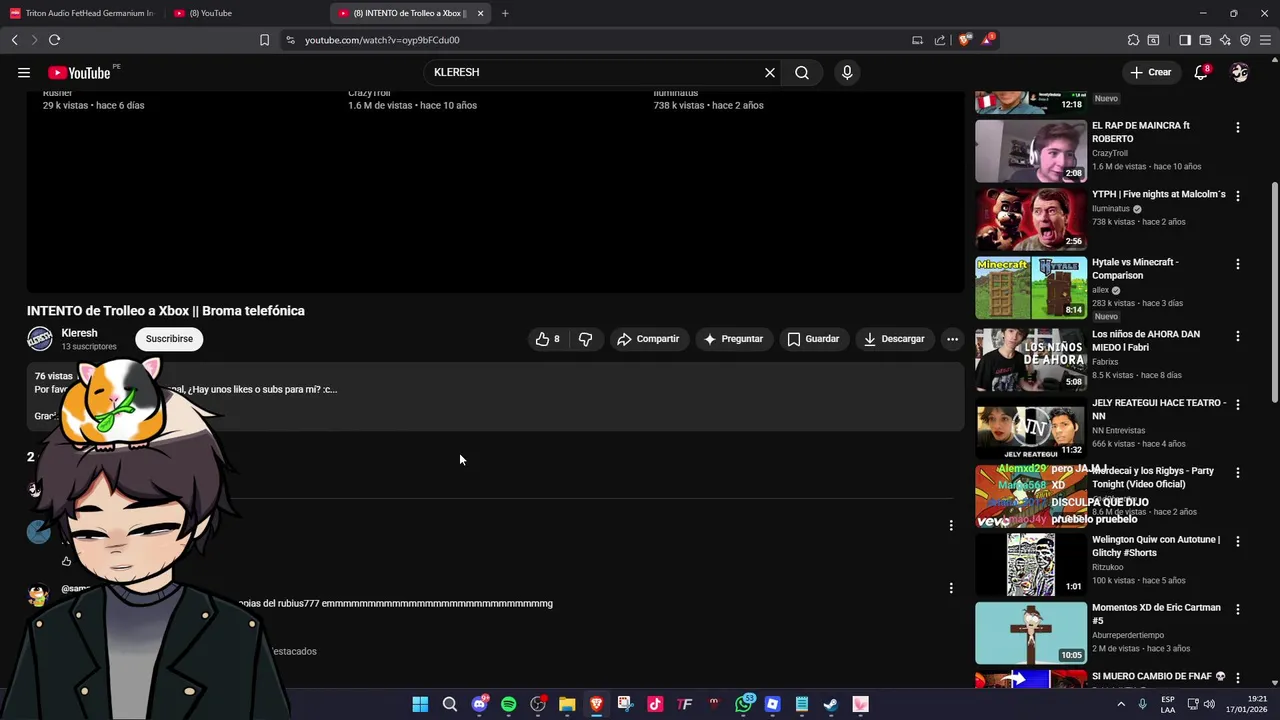Click the browser address bar URL
This screenshot has width=1280, height=720.
(382, 40)
